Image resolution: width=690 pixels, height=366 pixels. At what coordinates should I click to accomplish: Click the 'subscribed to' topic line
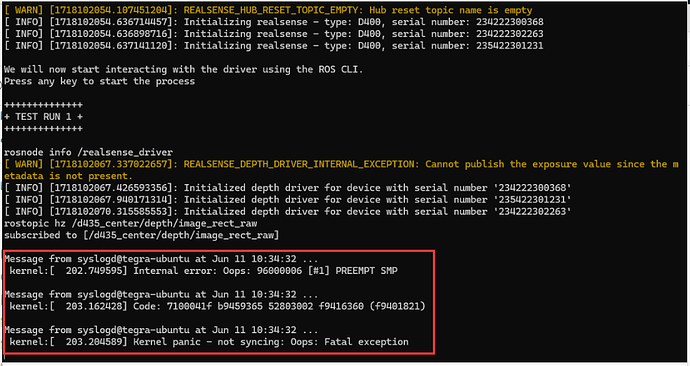pos(142,235)
